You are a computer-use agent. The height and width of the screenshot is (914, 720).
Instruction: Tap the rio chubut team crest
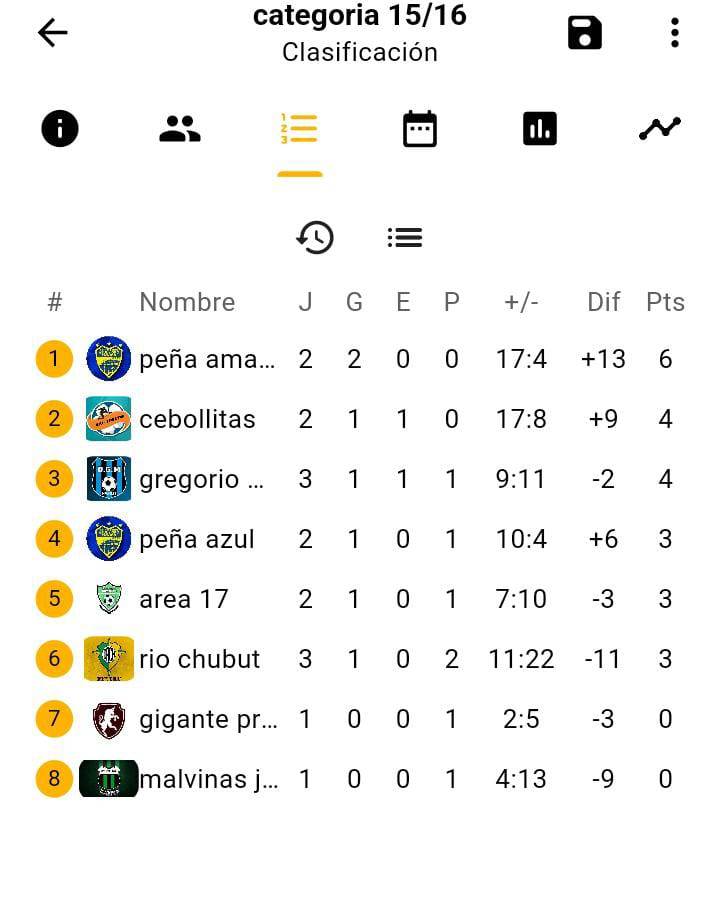click(108, 659)
